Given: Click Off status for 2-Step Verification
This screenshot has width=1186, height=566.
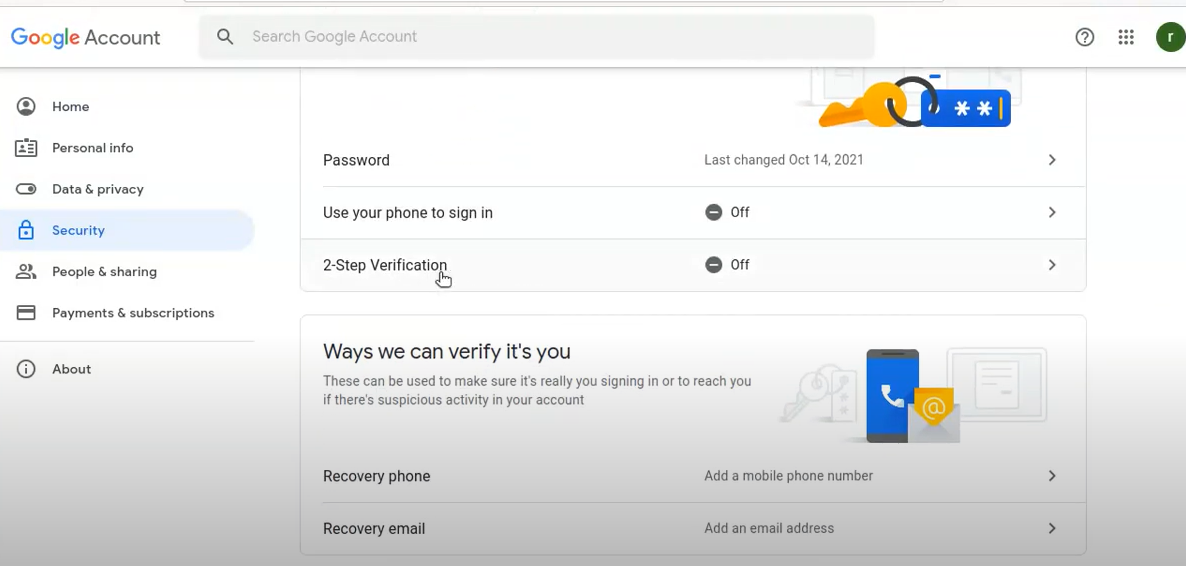Looking at the screenshot, I should tap(727, 265).
